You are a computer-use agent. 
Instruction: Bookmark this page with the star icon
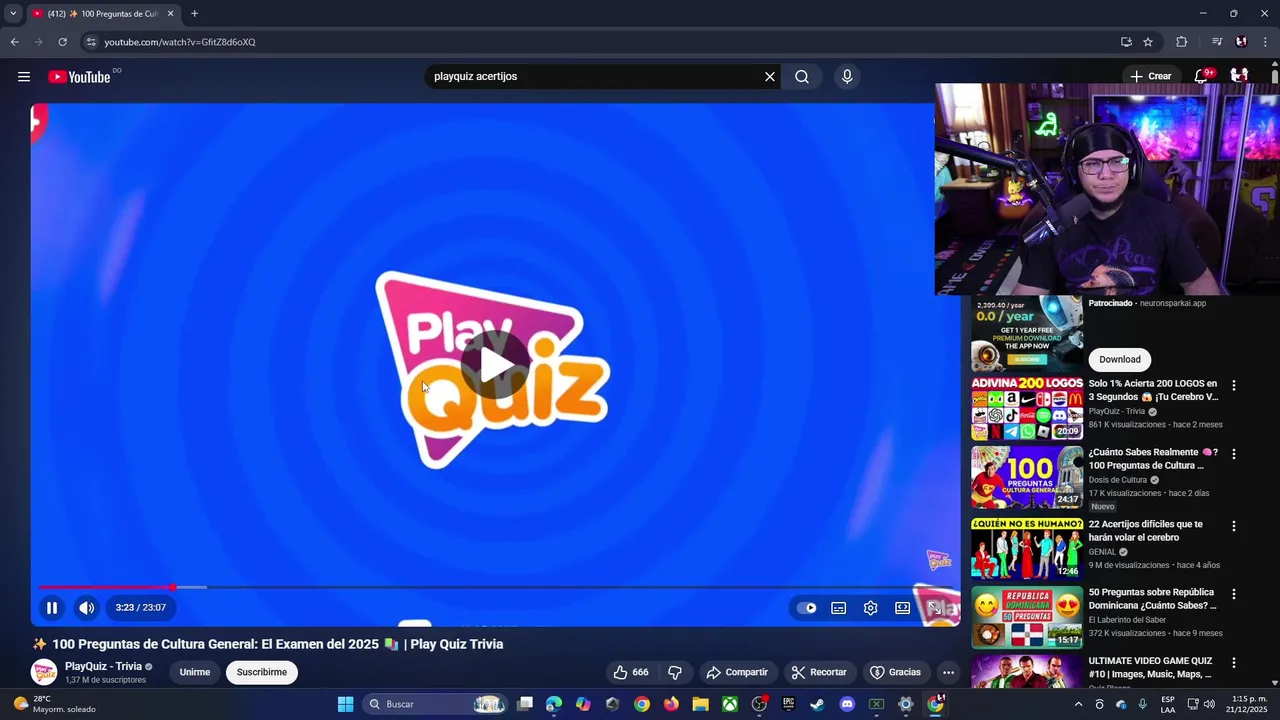1148,42
